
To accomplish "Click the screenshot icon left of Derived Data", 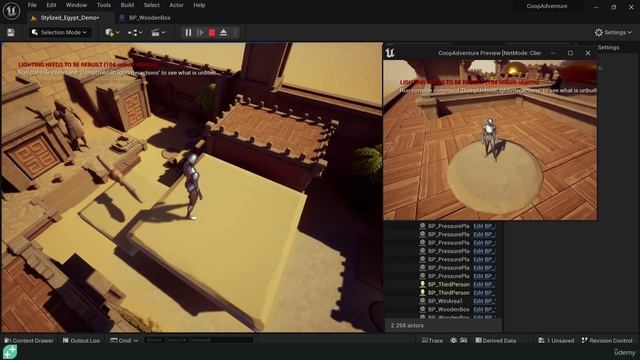I will coord(464,340).
